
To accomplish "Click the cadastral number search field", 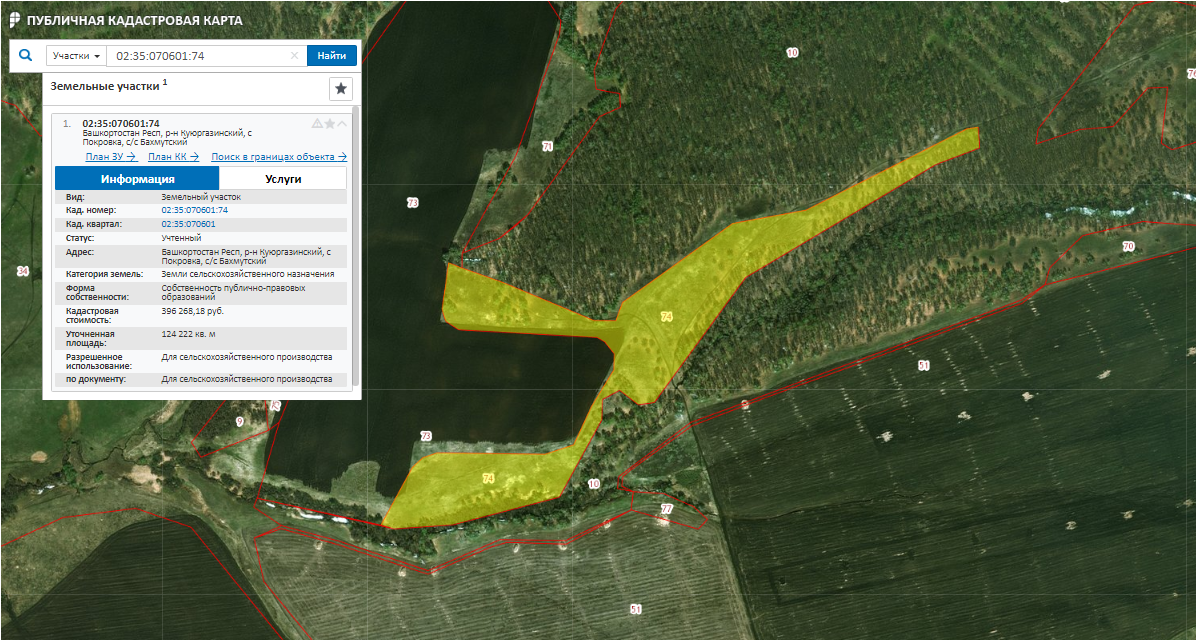I will (198, 56).
